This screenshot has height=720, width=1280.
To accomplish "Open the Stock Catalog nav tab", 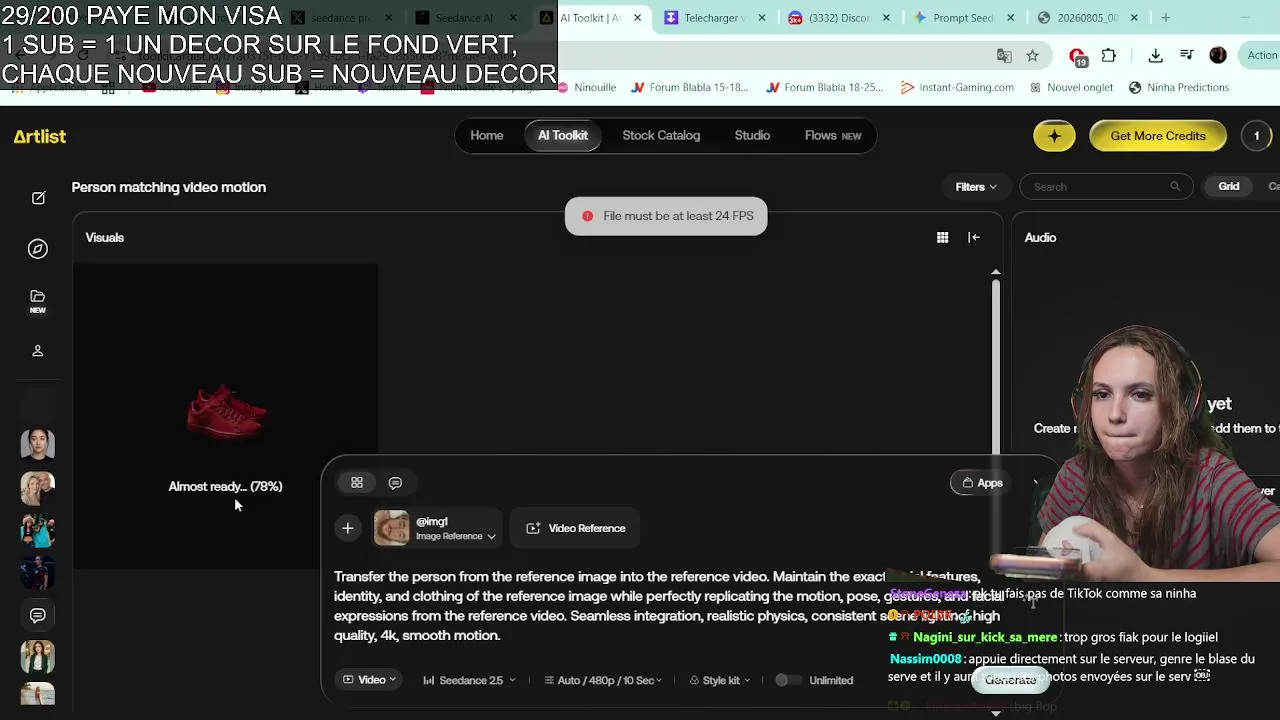I will (661, 136).
